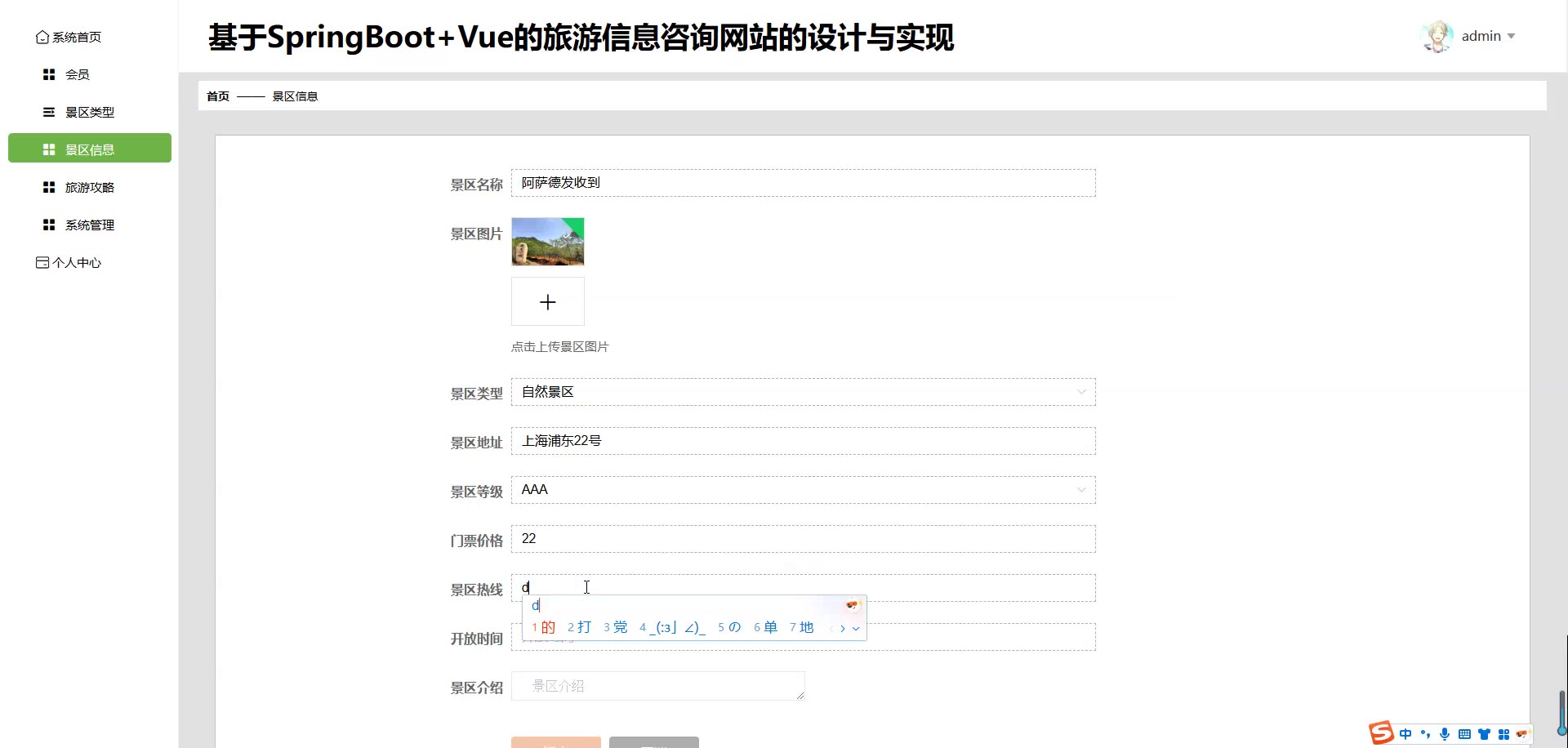
Task: Click the admin avatar picture
Action: tap(1437, 37)
